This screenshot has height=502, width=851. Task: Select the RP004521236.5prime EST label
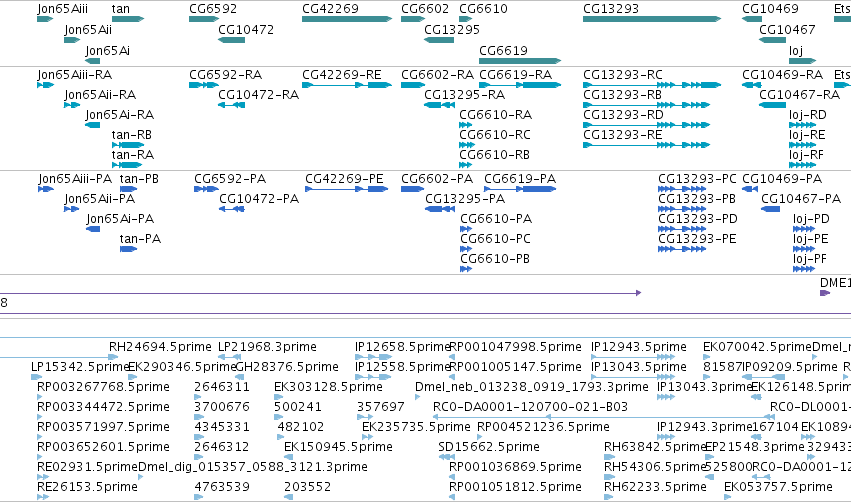543,427
